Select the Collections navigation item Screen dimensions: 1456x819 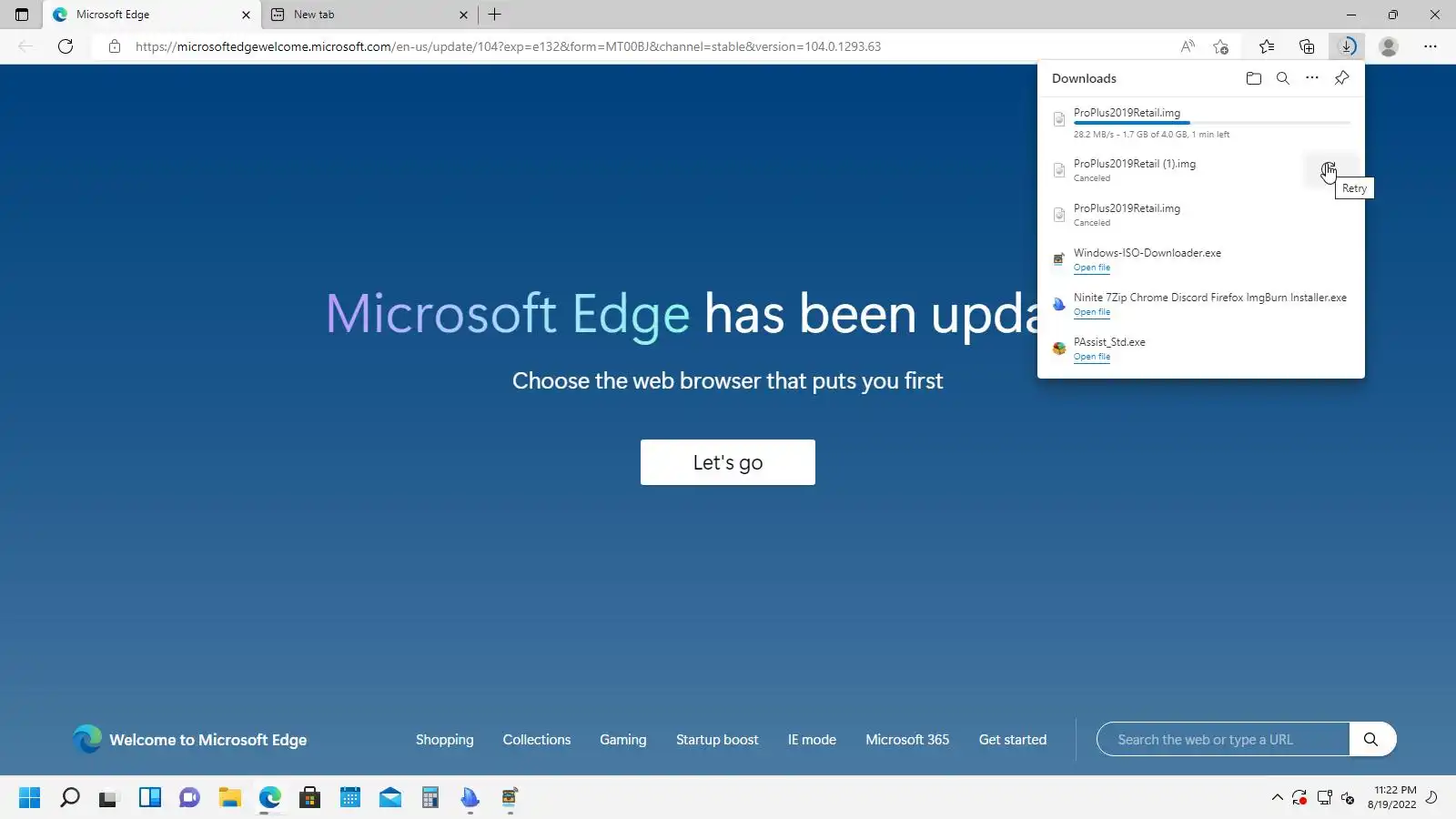[x=537, y=740]
